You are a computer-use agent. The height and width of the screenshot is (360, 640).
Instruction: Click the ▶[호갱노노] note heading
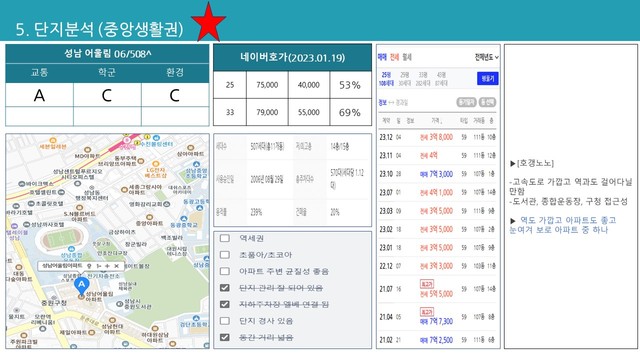coord(532,163)
